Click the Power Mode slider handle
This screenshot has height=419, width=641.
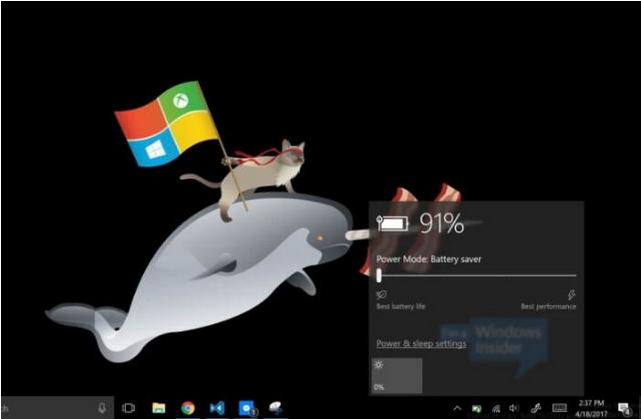coord(379,274)
